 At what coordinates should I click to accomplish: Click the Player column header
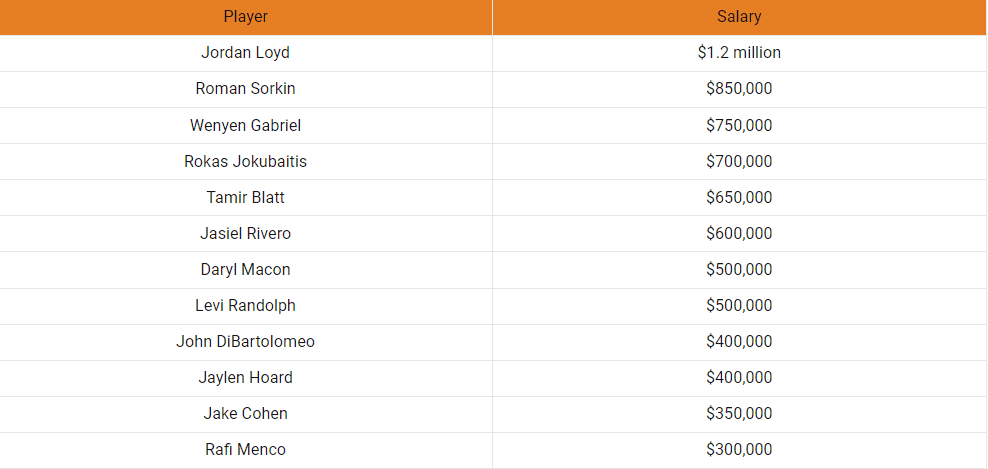(246, 17)
